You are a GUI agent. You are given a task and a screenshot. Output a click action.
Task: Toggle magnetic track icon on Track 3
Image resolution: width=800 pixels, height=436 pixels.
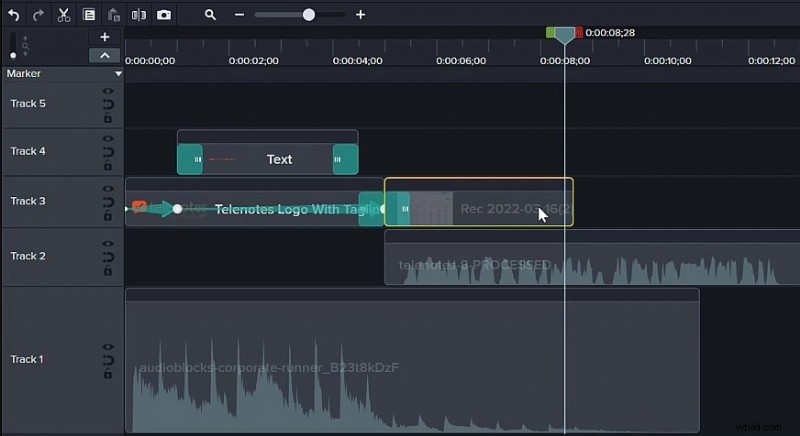(108, 202)
